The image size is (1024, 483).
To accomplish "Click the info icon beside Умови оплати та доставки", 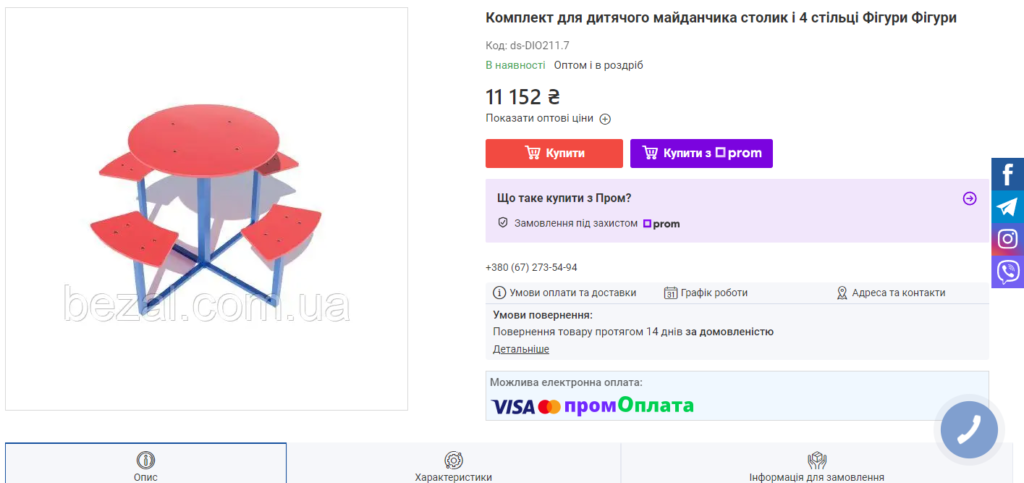I will pyautogui.click(x=499, y=293).
